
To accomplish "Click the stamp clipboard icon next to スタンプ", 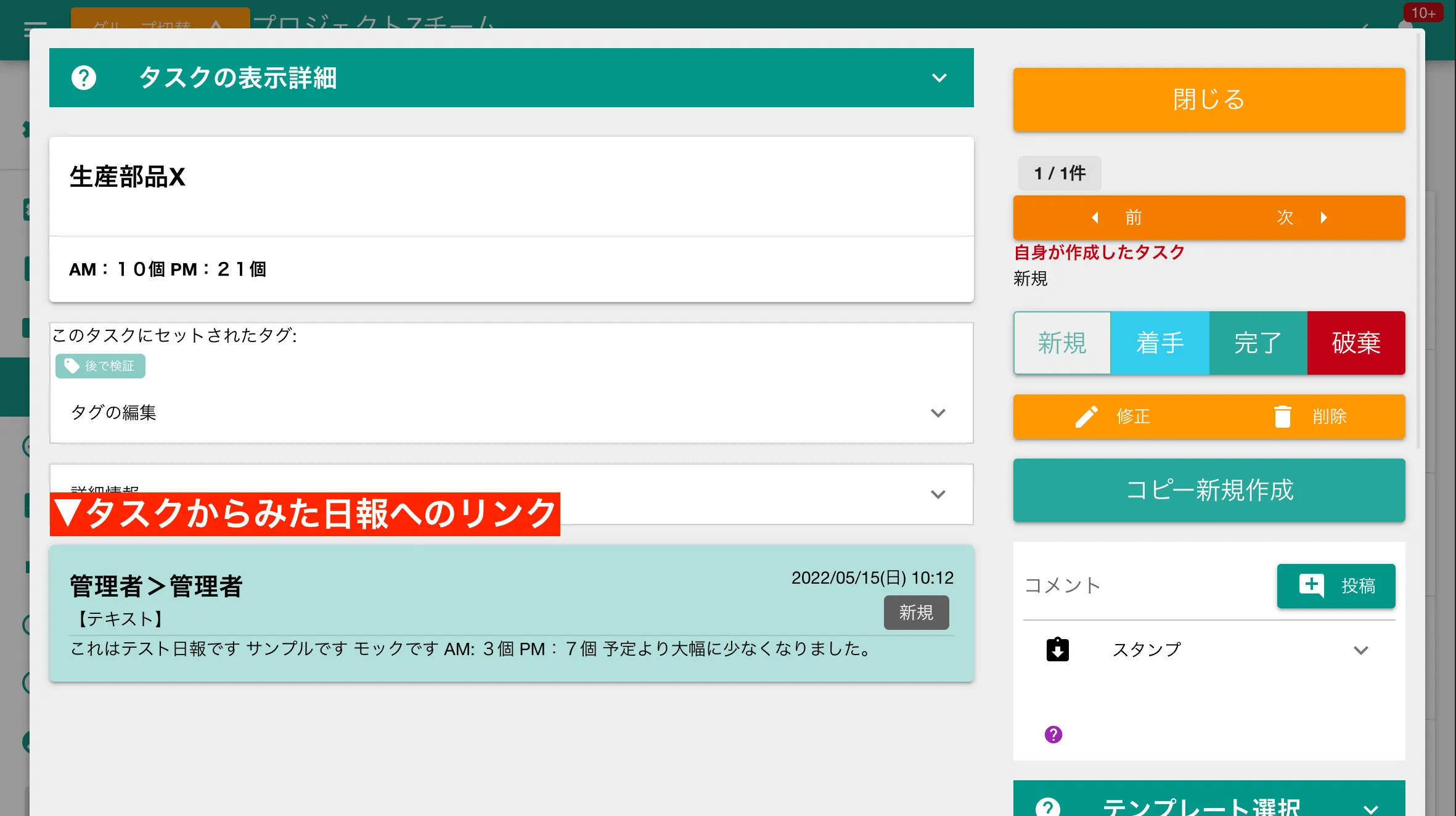I will pyautogui.click(x=1058, y=649).
